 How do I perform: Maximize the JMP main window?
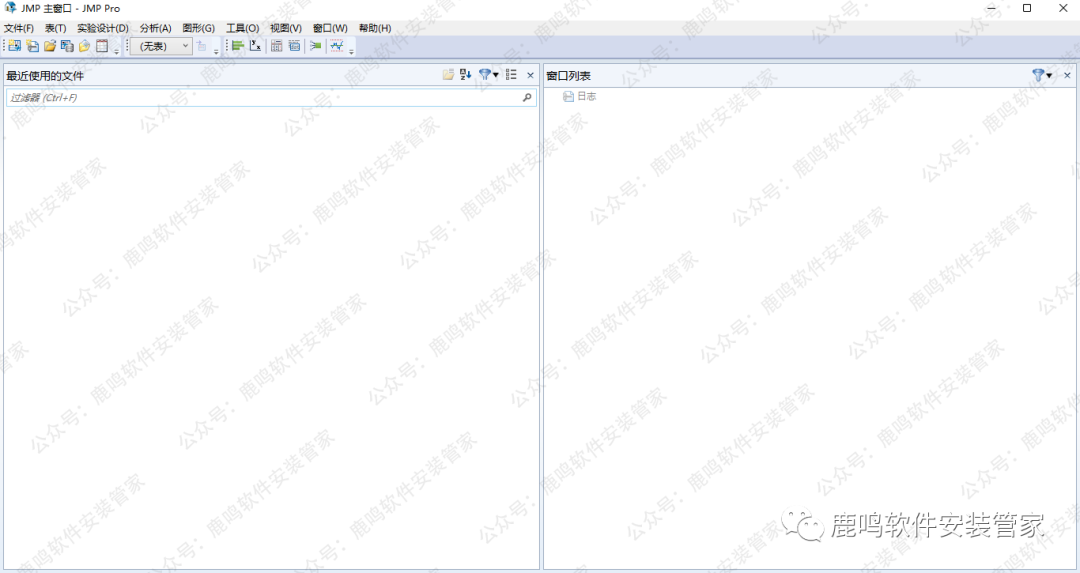tap(1027, 8)
